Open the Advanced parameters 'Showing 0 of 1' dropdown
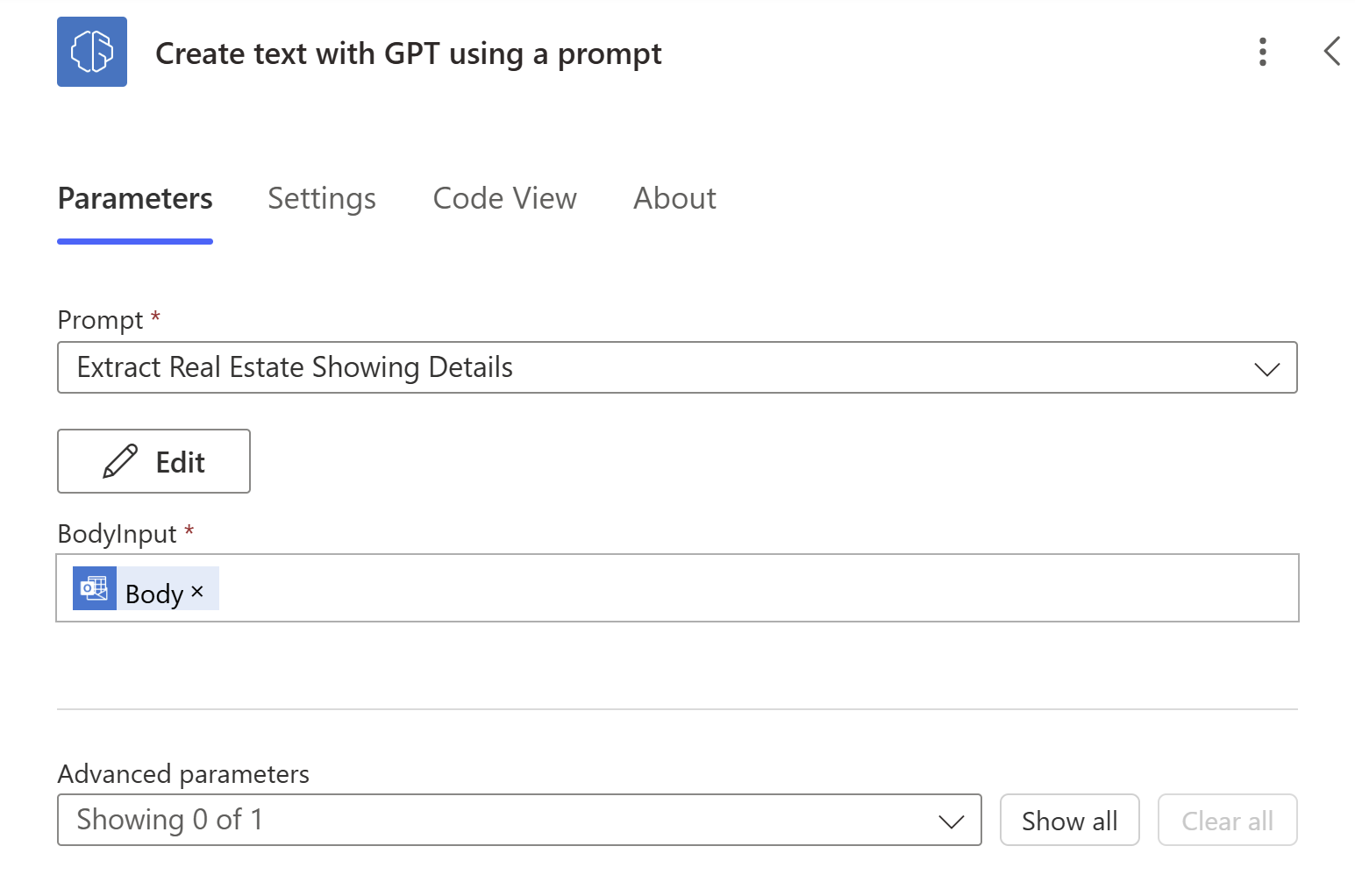Screen dimensions: 1355x896 [491, 820]
